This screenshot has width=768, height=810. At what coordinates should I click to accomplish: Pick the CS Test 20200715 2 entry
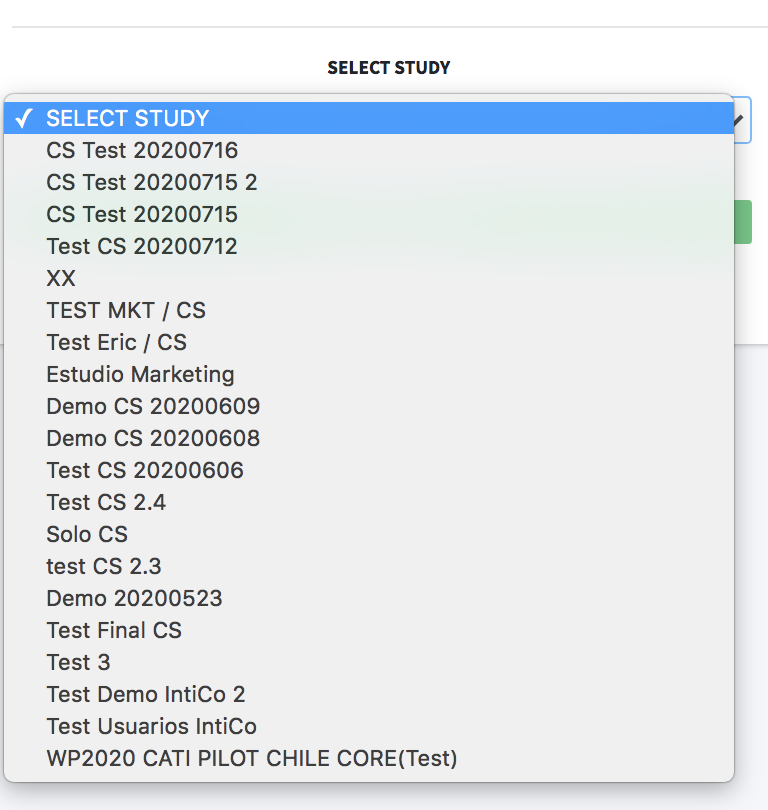click(x=369, y=182)
